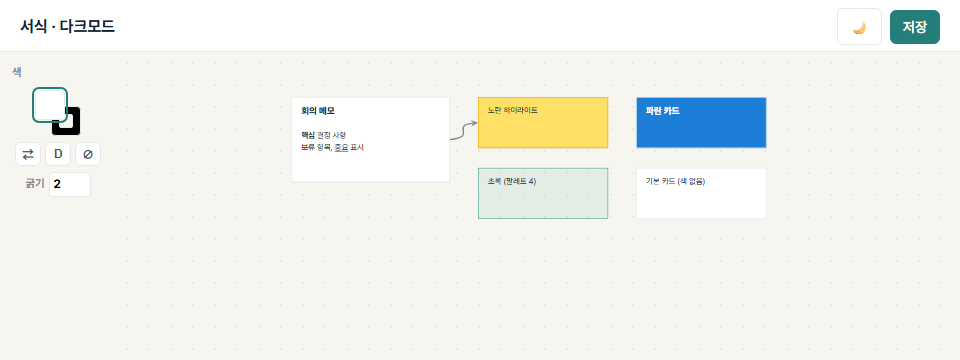
Task: Select the 파란 카드 blue card
Action: [701, 122]
